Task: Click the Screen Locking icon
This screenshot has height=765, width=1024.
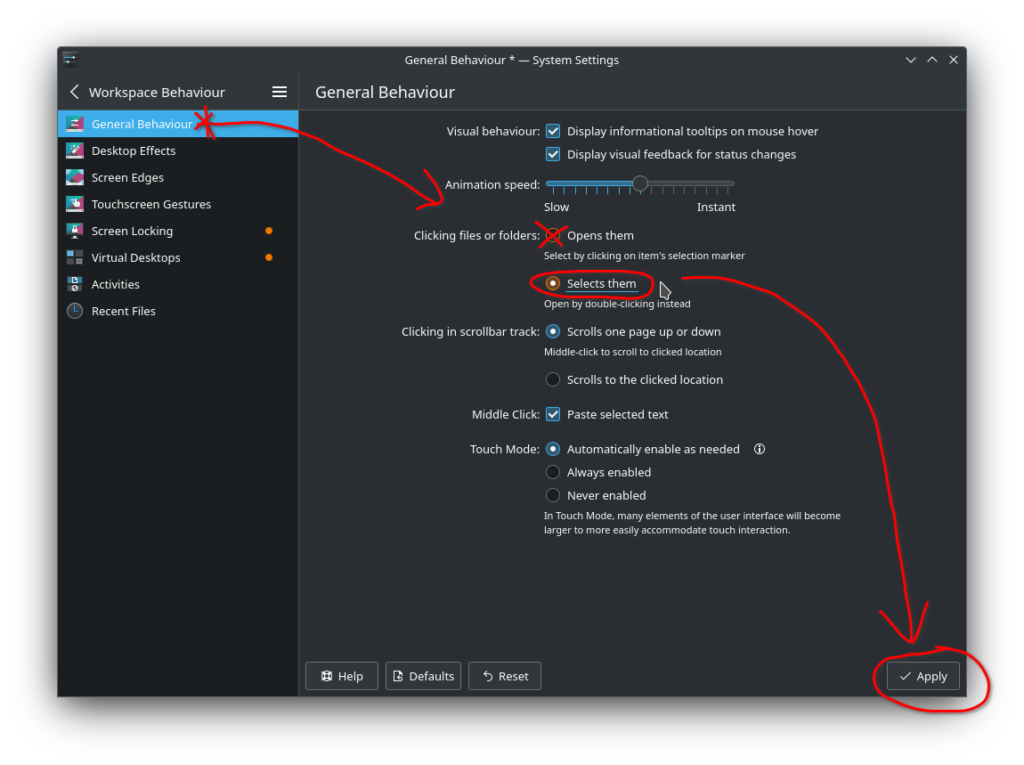Action: click(75, 231)
